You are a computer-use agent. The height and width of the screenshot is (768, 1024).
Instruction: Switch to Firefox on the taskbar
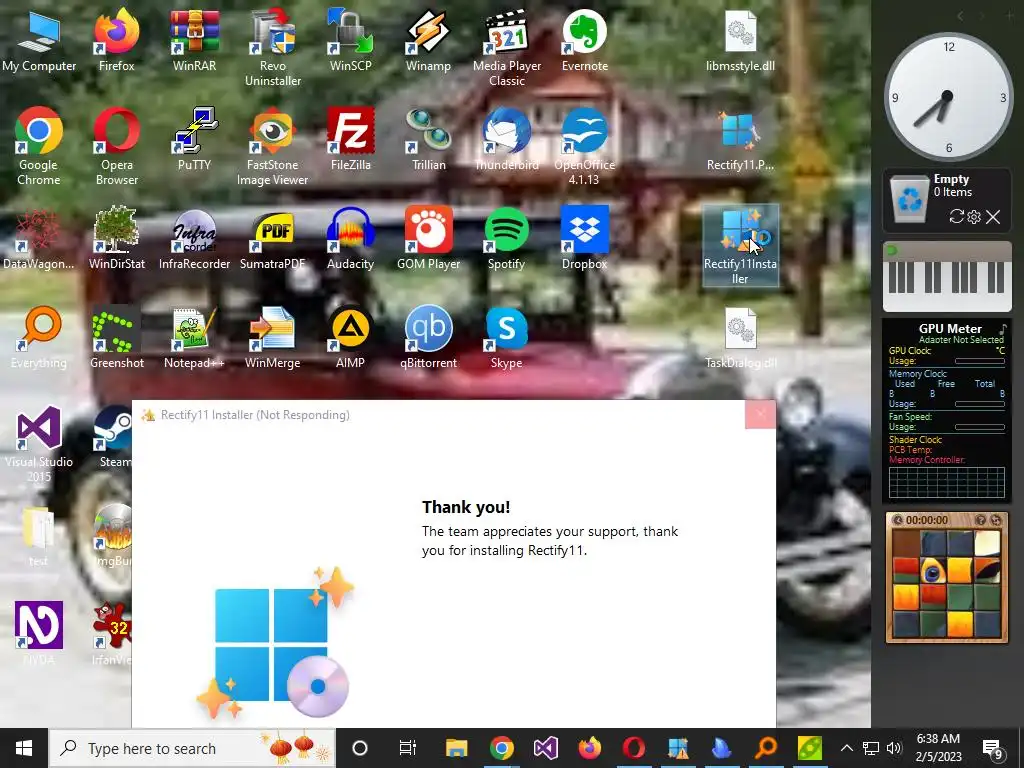(x=590, y=748)
